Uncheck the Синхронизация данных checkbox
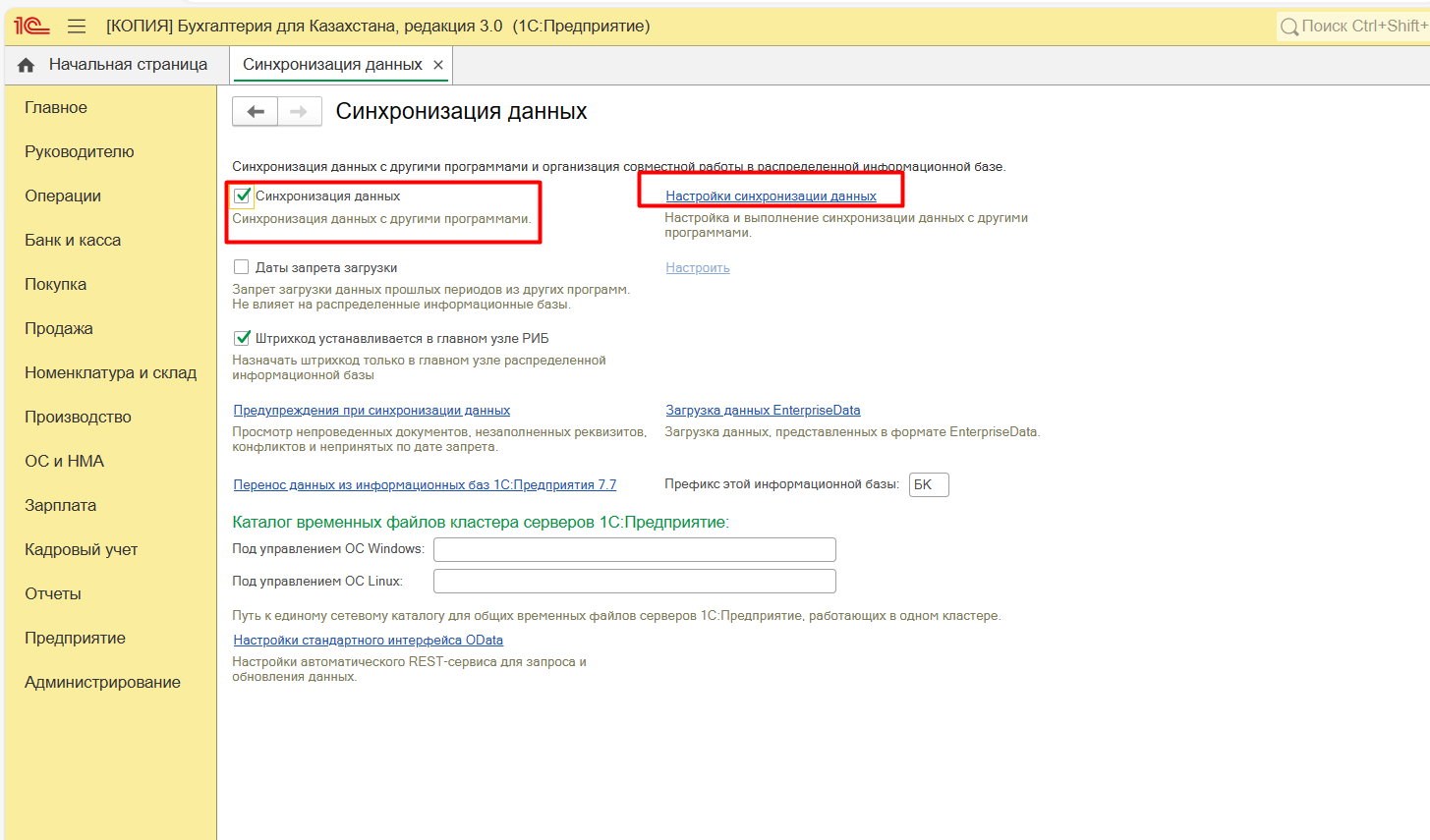 tap(242, 196)
